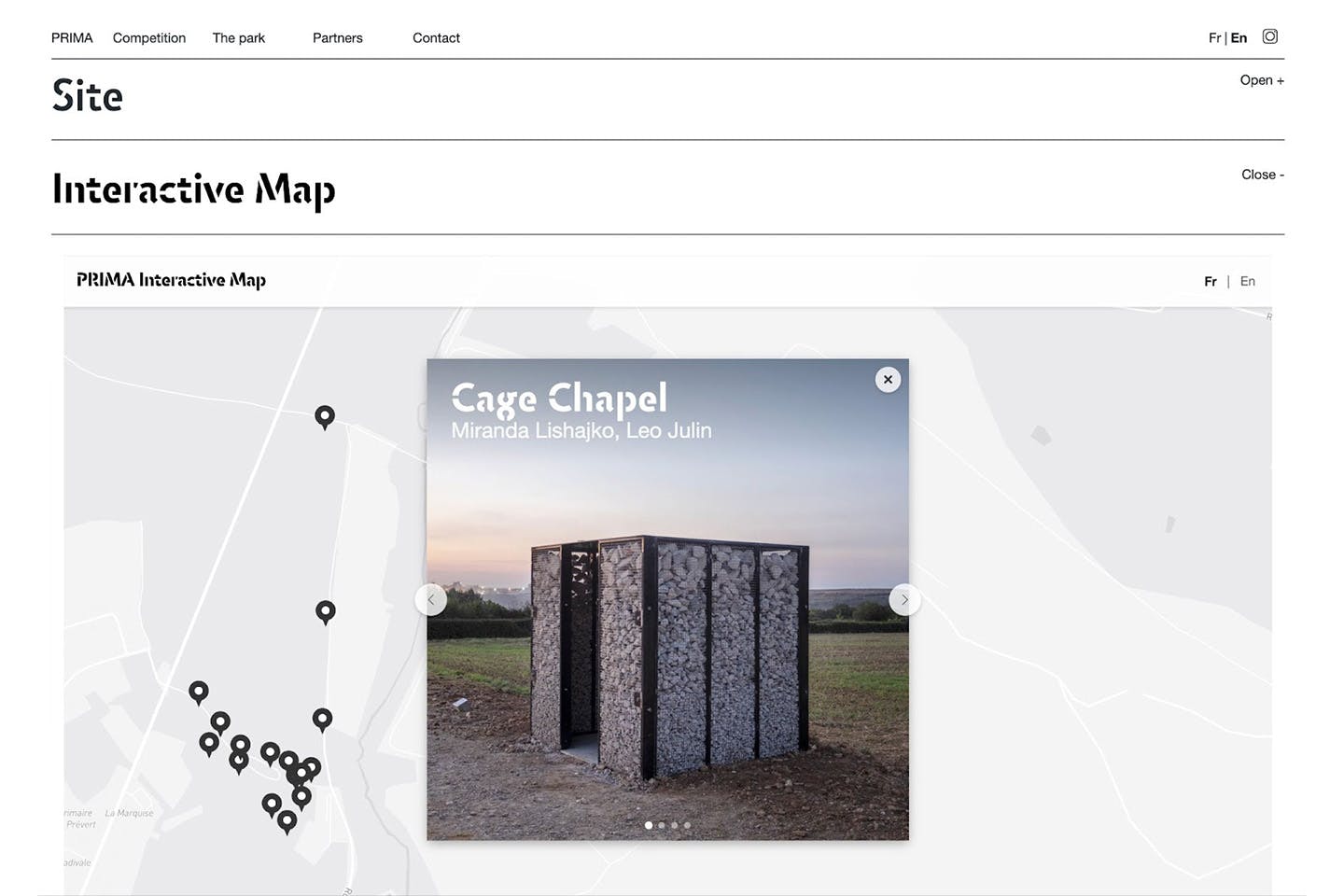Select En language on the interactive map
Image resolution: width=1344 pixels, height=896 pixels.
click(x=1247, y=281)
